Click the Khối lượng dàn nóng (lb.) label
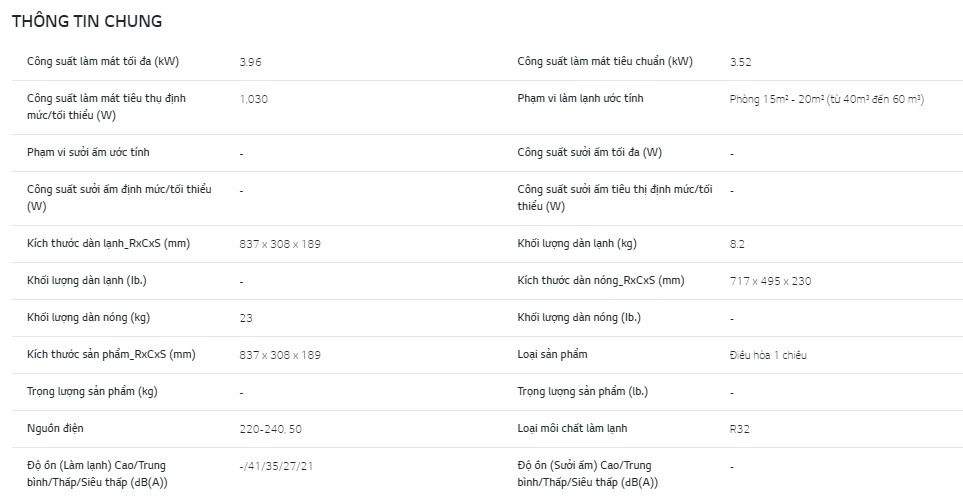Image resolution: width=963 pixels, height=498 pixels. click(x=579, y=318)
